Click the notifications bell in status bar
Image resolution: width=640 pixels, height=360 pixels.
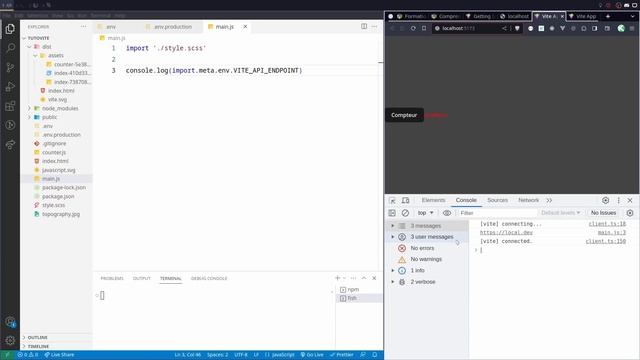[x=375, y=355]
